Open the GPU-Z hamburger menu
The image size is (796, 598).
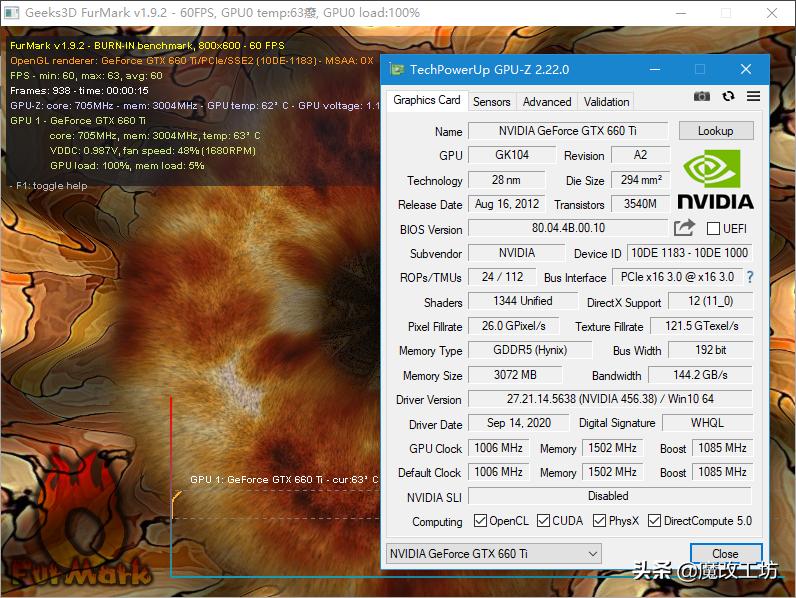point(753,96)
